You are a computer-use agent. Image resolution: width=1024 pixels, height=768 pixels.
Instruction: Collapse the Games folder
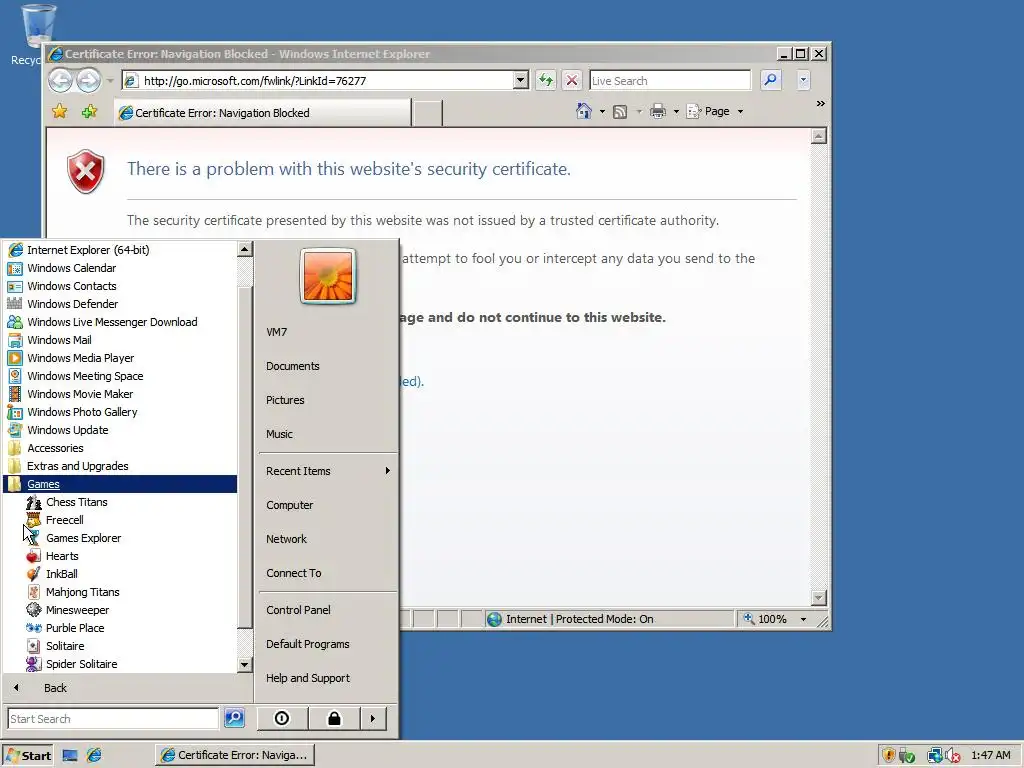[x=120, y=484]
